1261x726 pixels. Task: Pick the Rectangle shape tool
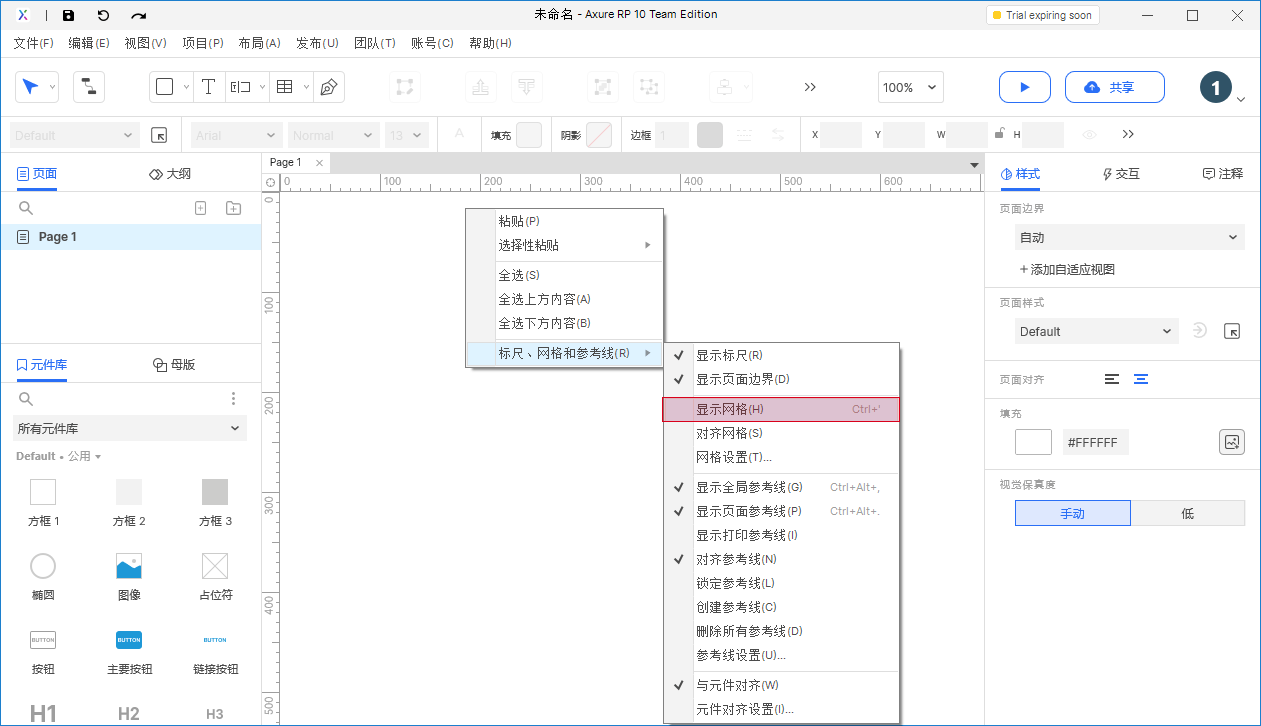pyautogui.click(x=165, y=87)
